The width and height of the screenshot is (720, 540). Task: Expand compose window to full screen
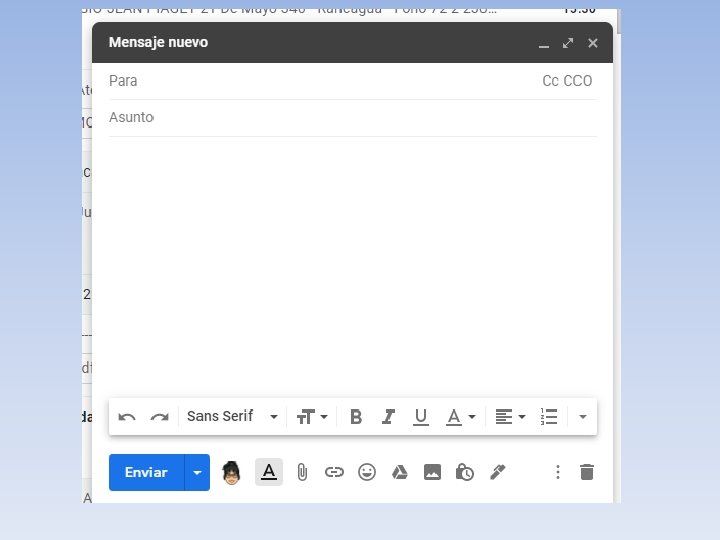pos(568,43)
